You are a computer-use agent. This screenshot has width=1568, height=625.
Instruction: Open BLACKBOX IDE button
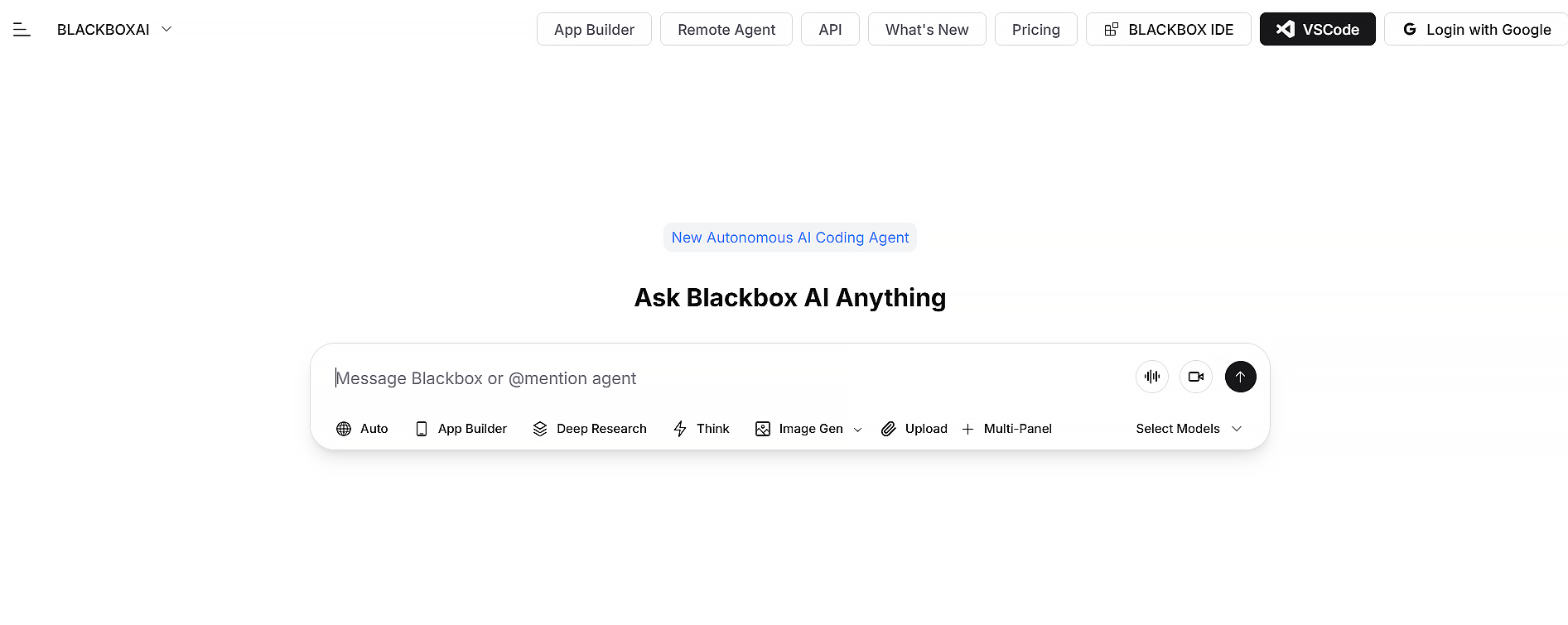pyautogui.click(x=1168, y=29)
